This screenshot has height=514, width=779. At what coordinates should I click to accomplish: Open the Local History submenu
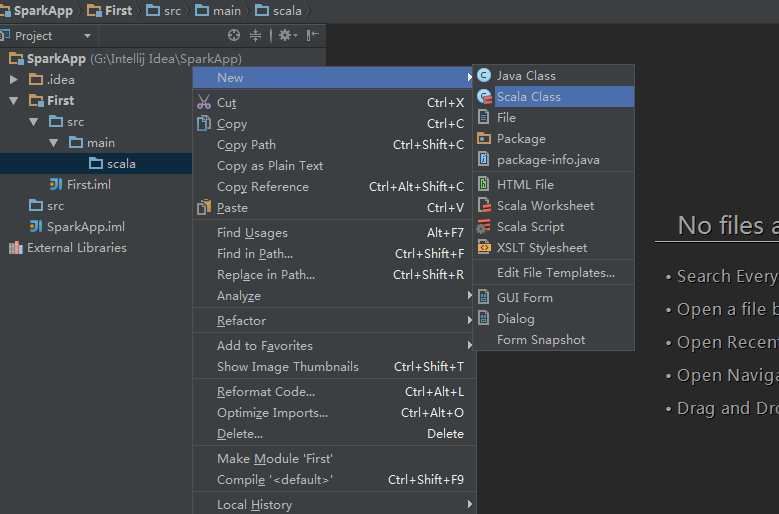pyautogui.click(x=469, y=504)
